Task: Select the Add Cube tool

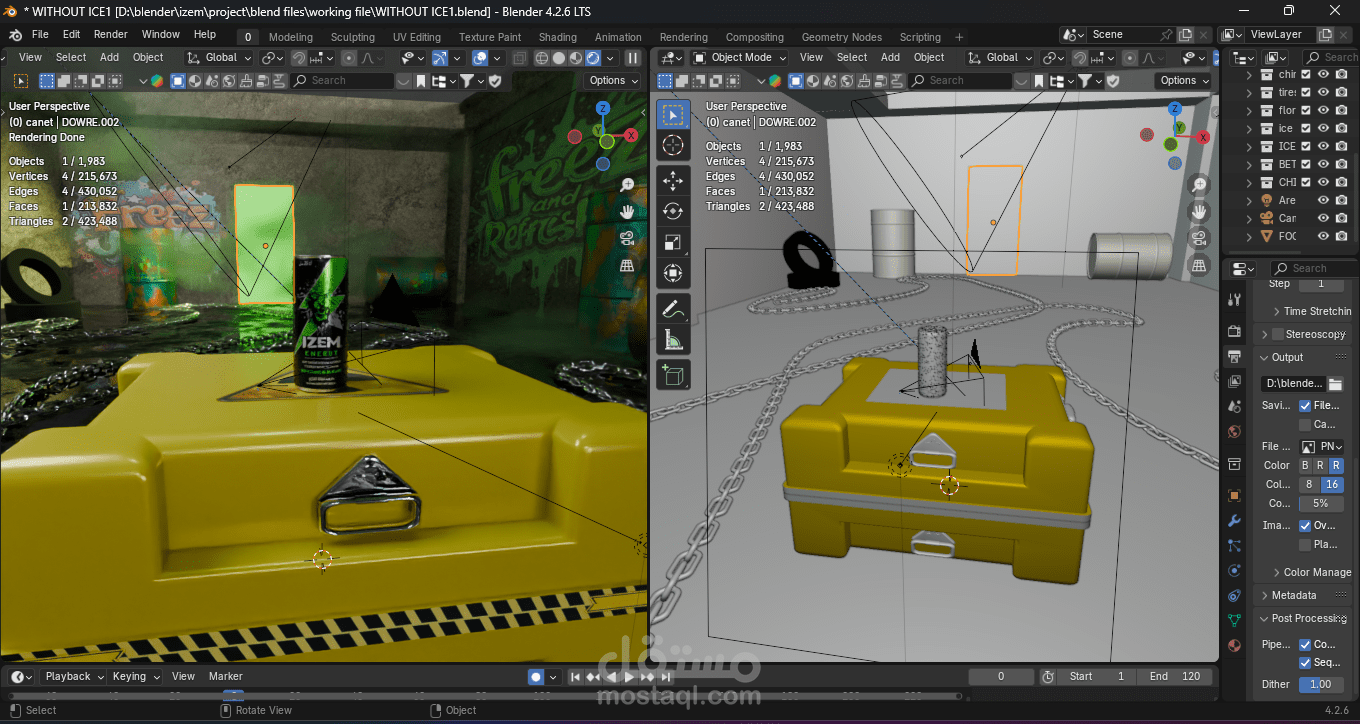Action: (673, 375)
